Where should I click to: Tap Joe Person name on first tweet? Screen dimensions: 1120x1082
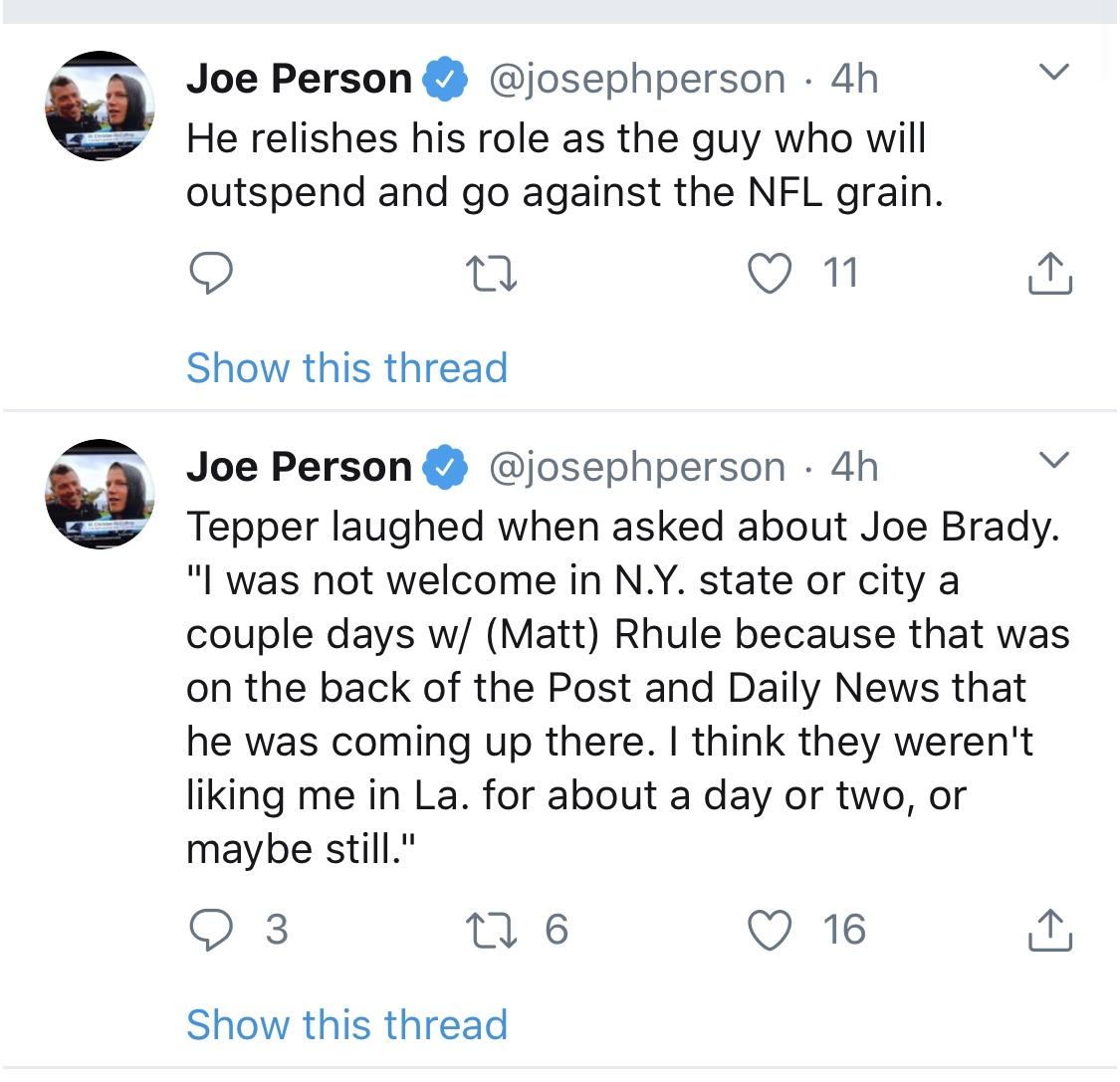click(x=299, y=79)
